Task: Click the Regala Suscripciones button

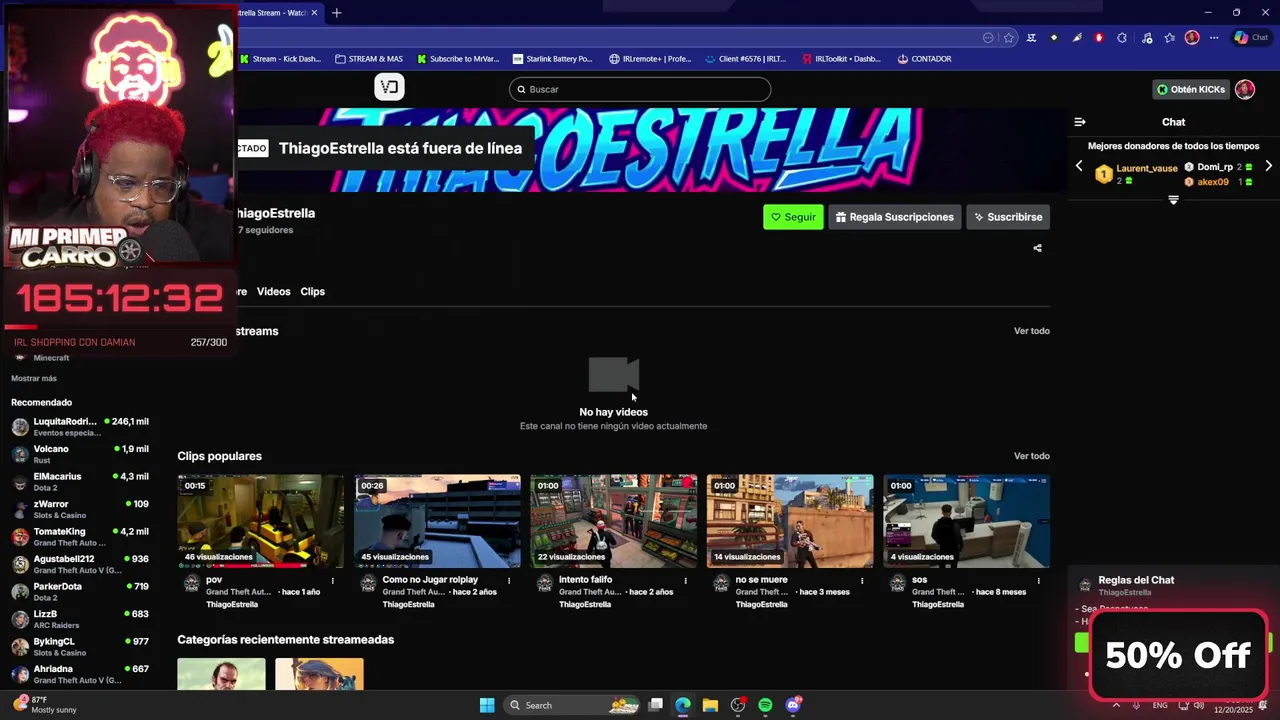Action: pos(895,217)
